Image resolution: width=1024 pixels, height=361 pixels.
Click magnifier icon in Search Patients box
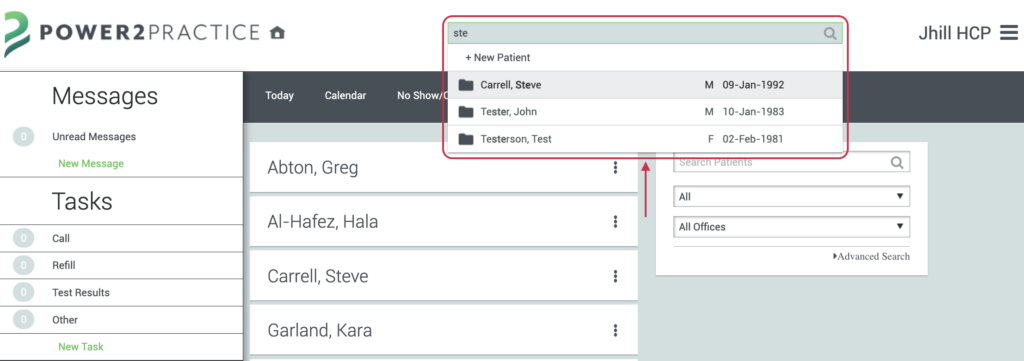[x=897, y=162]
